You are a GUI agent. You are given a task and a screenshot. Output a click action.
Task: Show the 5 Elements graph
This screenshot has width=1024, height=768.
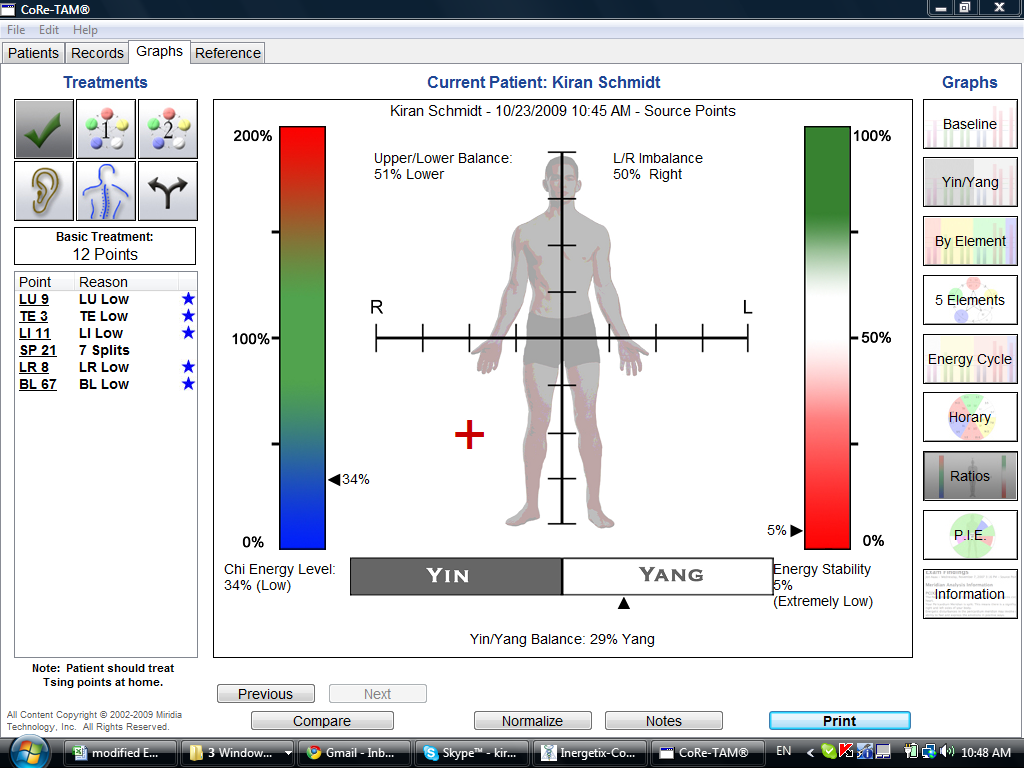tap(970, 300)
